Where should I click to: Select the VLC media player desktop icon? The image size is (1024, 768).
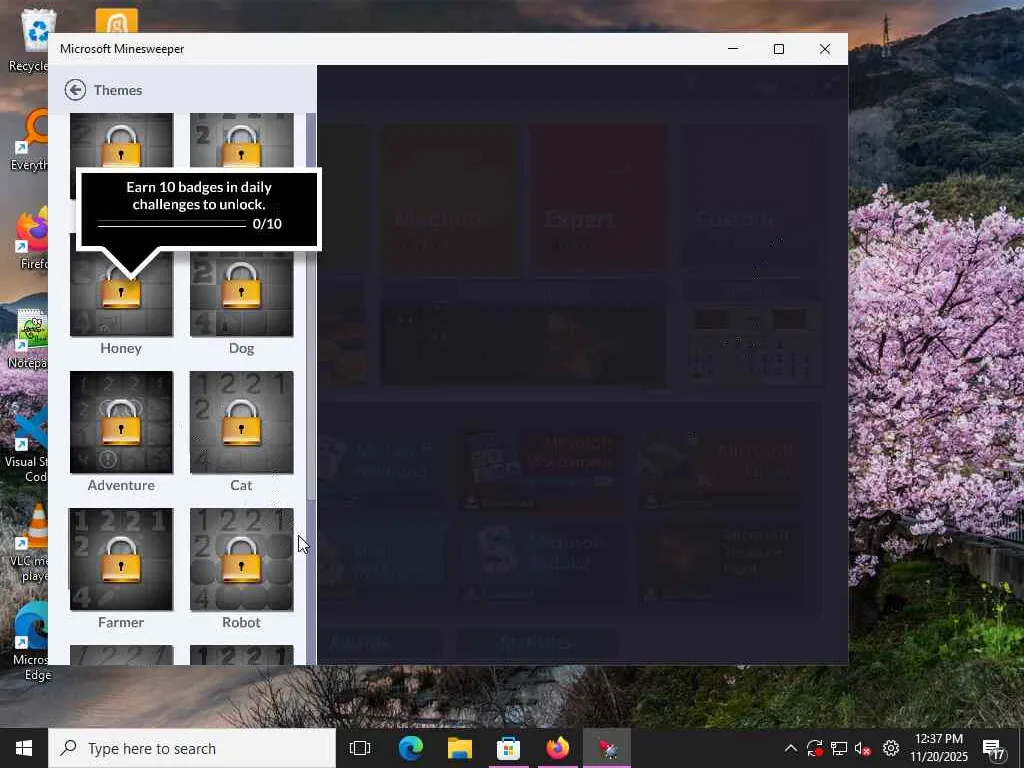click(31, 543)
